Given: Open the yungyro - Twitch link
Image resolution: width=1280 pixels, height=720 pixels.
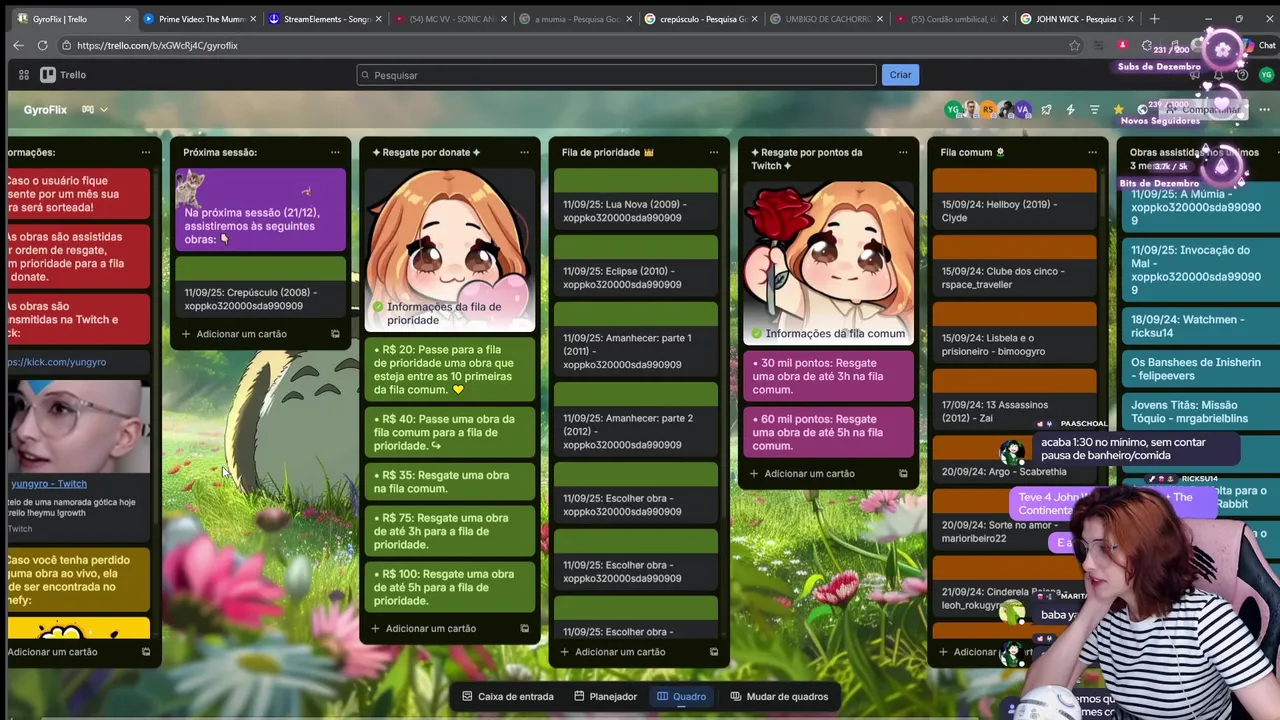Looking at the screenshot, I should pos(49,484).
